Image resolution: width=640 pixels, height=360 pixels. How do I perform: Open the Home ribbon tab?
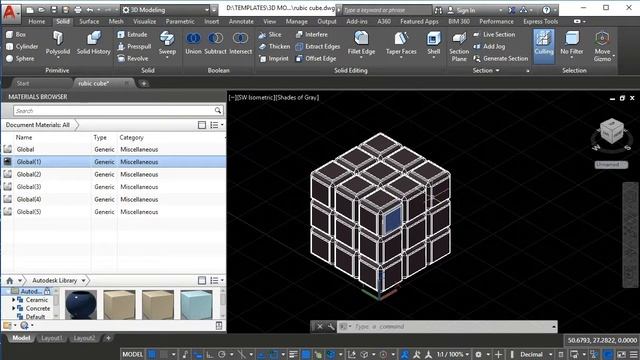pos(37,21)
